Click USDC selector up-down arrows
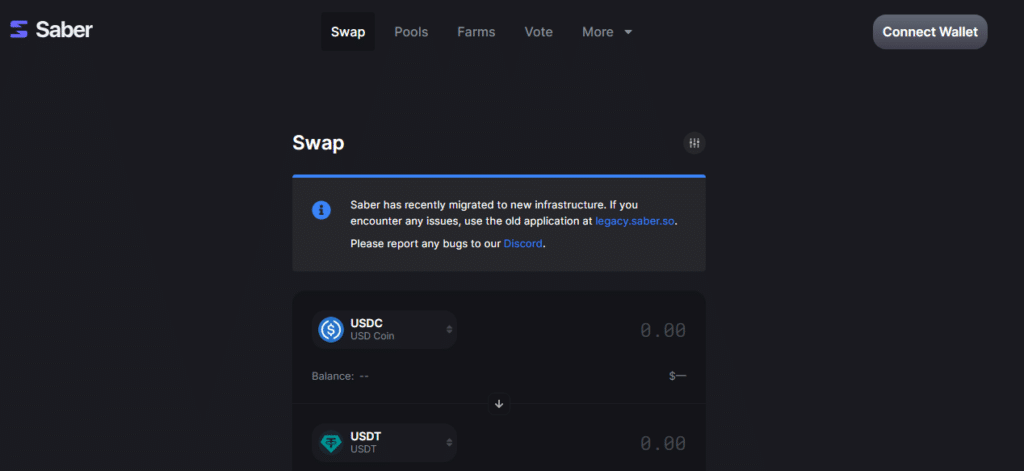Viewport: 1024px width, 471px height. 449,329
